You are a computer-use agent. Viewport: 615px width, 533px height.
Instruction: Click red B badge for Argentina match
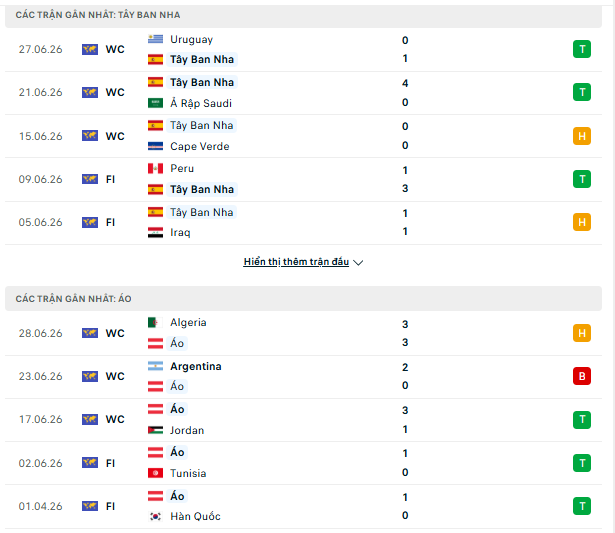pyautogui.click(x=582, y=376)
